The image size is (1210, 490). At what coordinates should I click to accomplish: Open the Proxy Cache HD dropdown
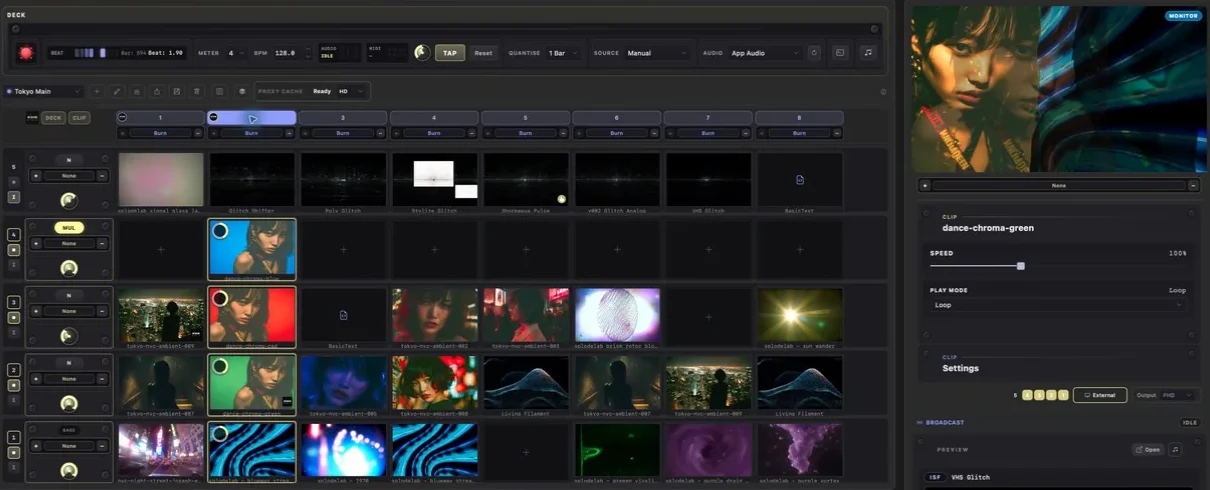(x=352, y=91)
